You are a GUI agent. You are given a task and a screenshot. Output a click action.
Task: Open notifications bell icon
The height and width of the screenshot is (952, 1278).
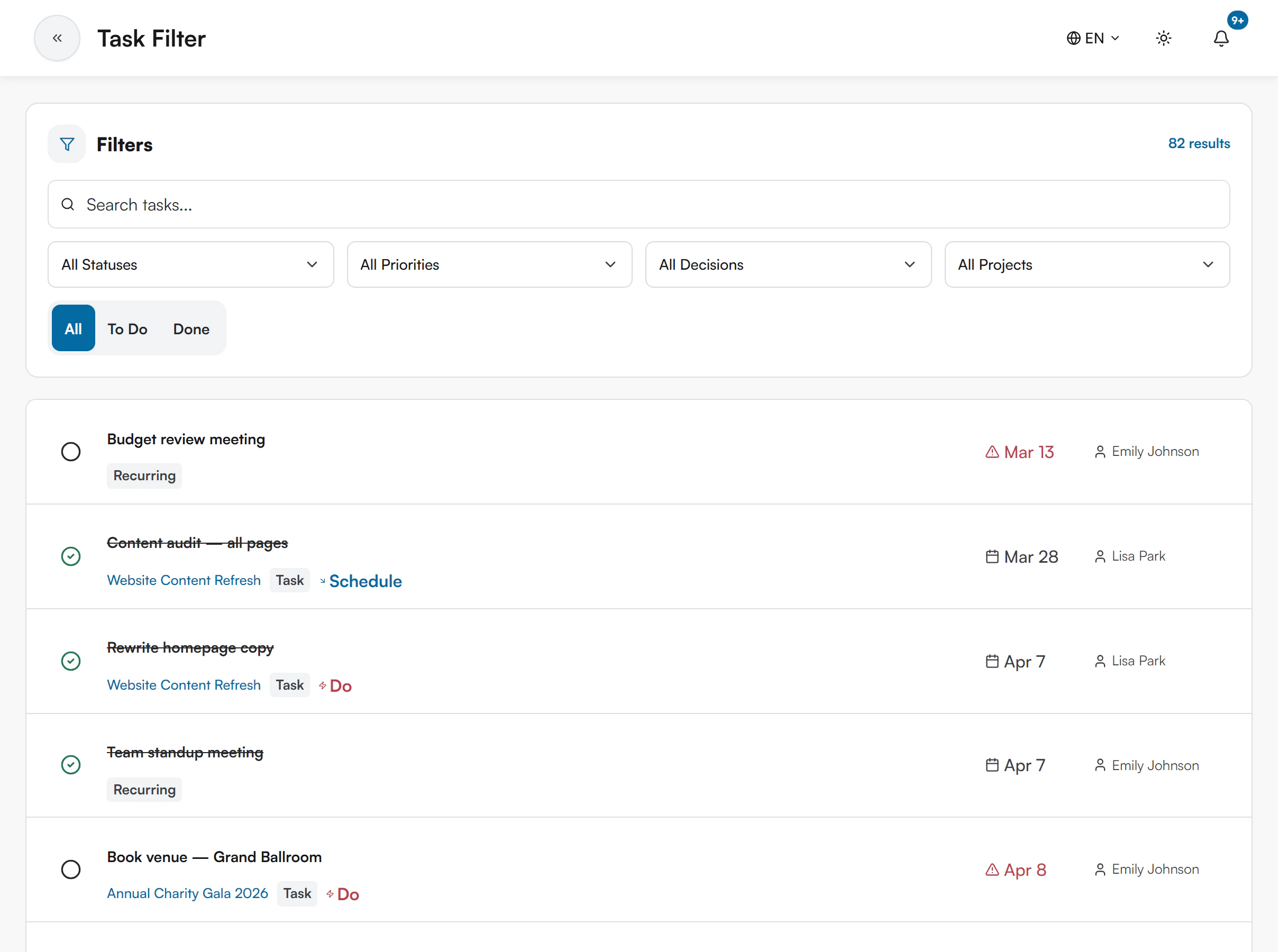(x=1221, y=38)
